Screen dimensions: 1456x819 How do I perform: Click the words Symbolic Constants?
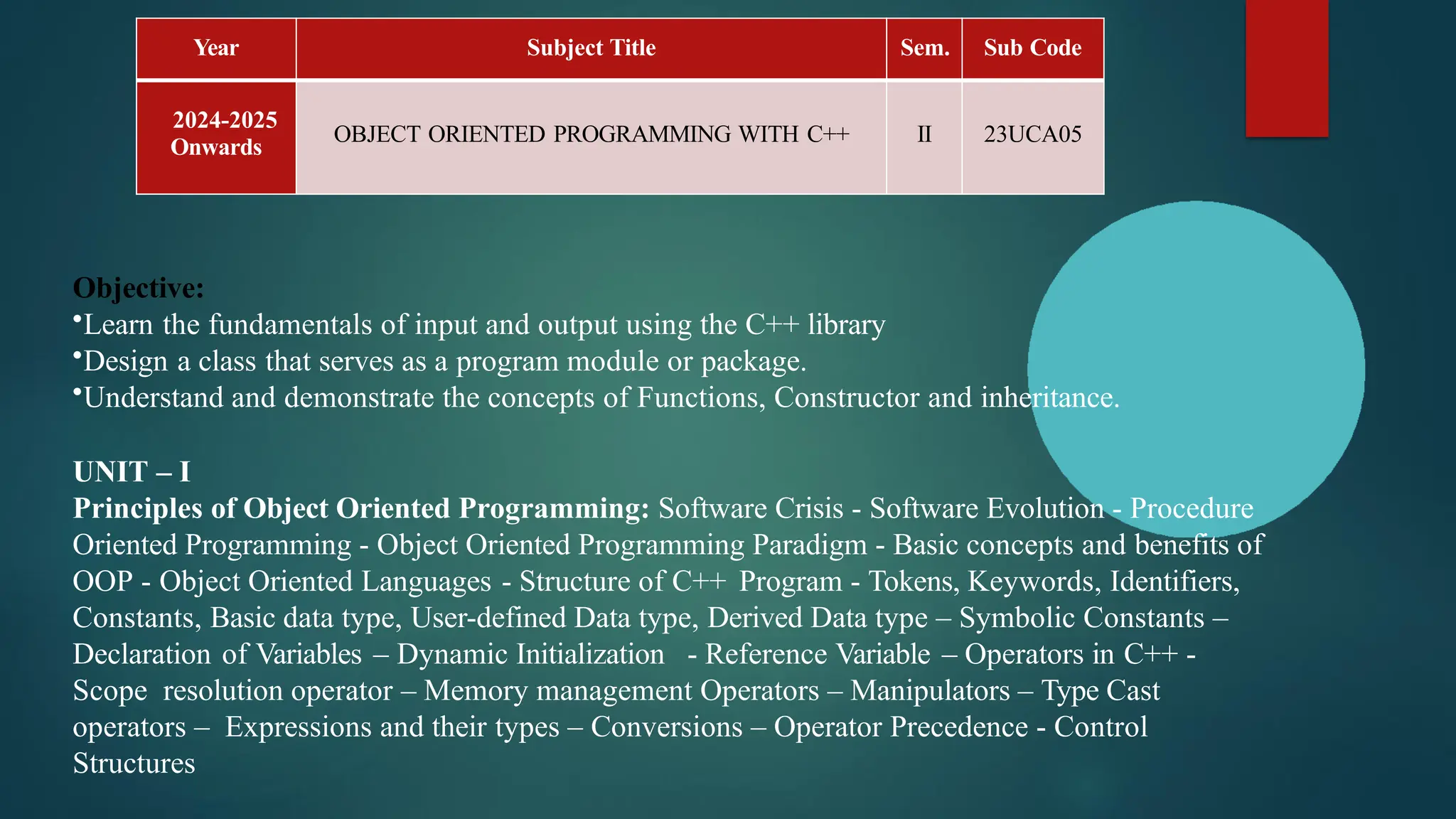tap(1081, 618)
